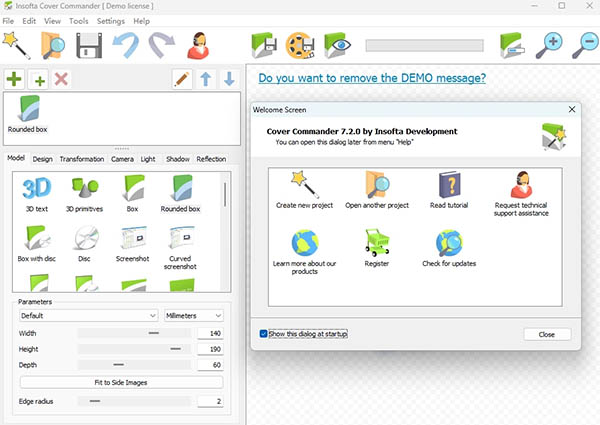Click the Width slider

point(135,333)
